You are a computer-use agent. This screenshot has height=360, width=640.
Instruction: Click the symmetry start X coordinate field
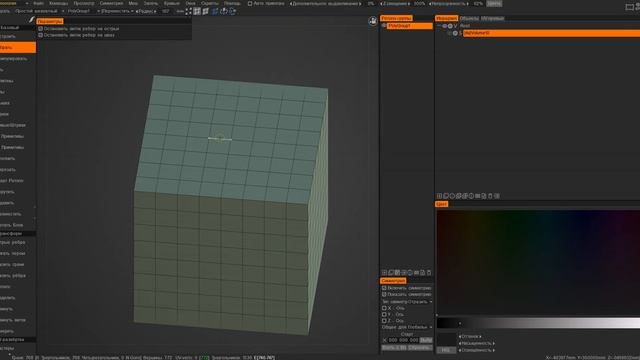403,340
